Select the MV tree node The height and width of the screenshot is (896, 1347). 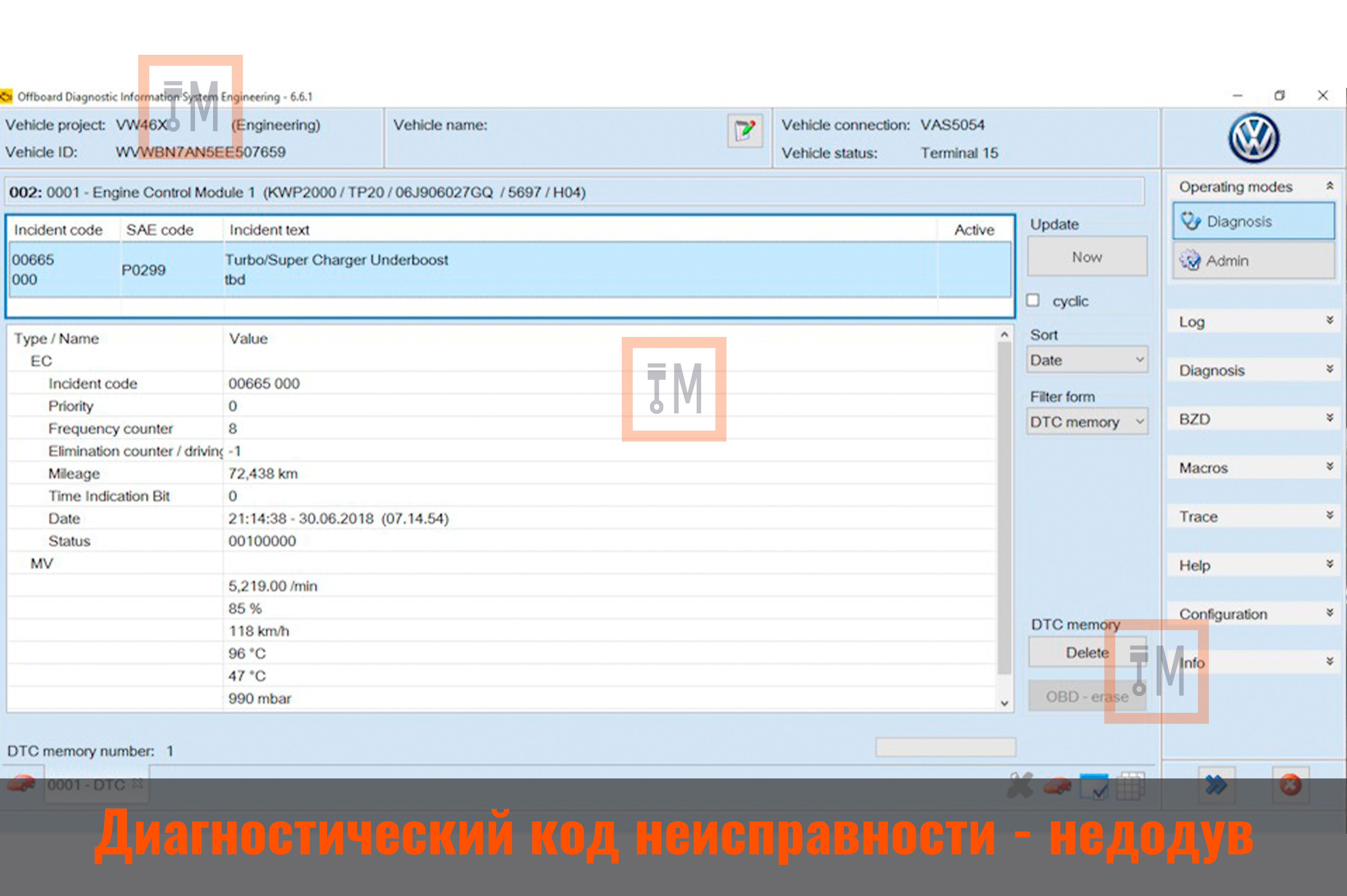42,564
